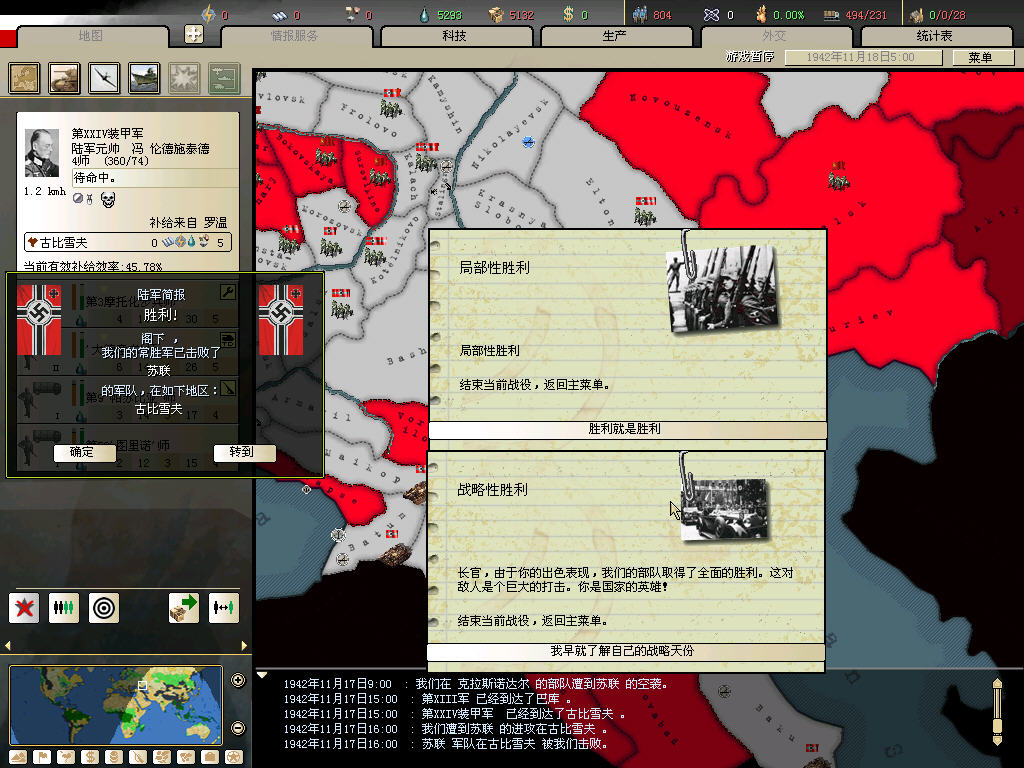1024x768 pixels.
Task: Click the greyed explosion battles icon
Action: point(184,78)
